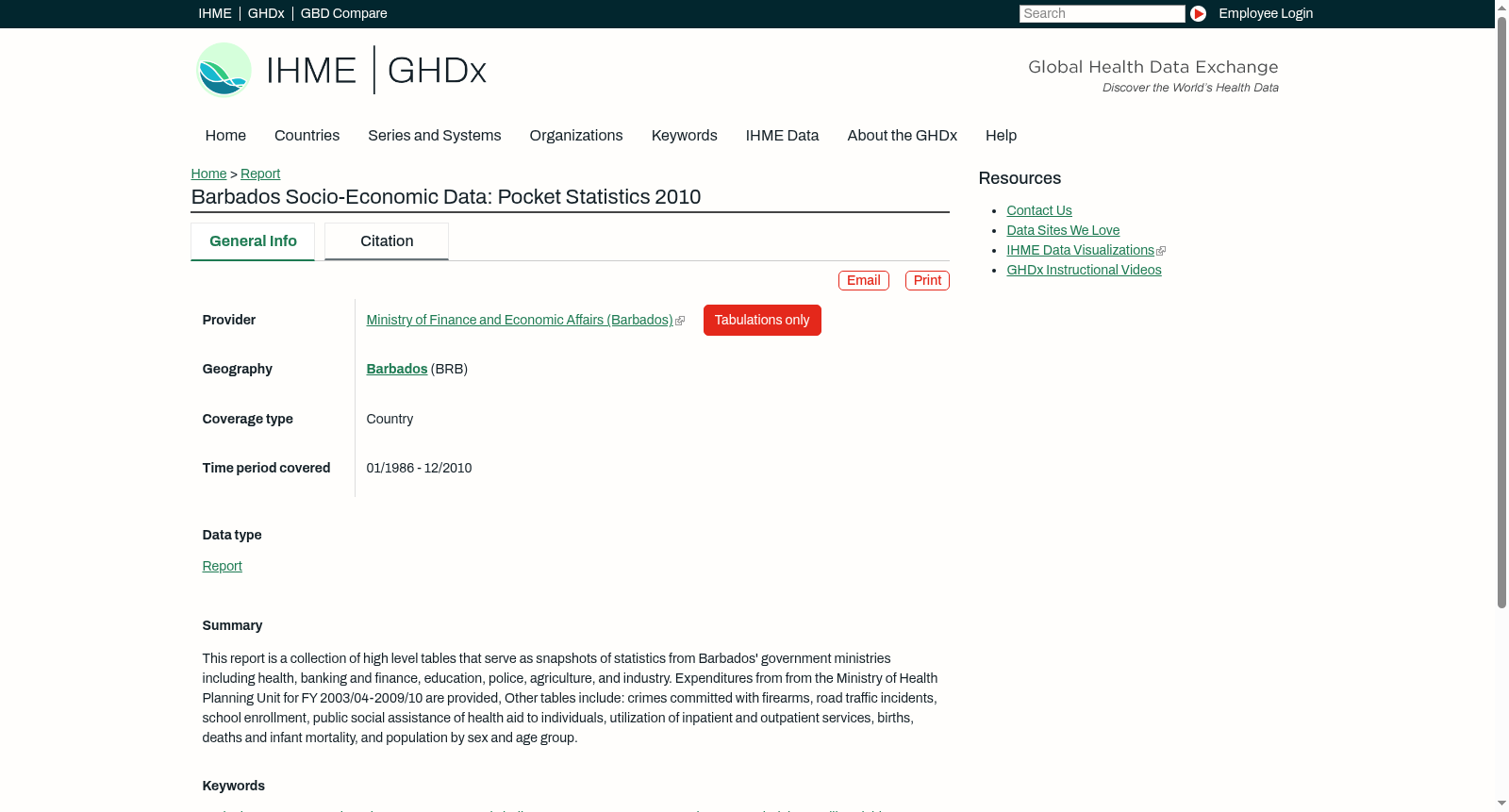The image size is (1509, 812).
Task: Click the 'Country' coverage type value
Action: 390,420
